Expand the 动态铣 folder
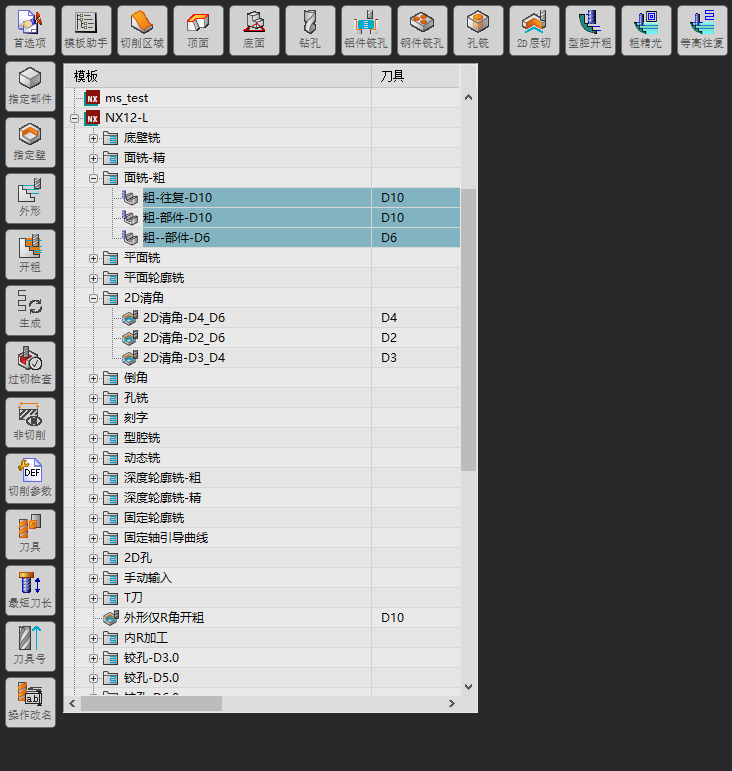This screenshot has height=771, width=732. [93, 459]
